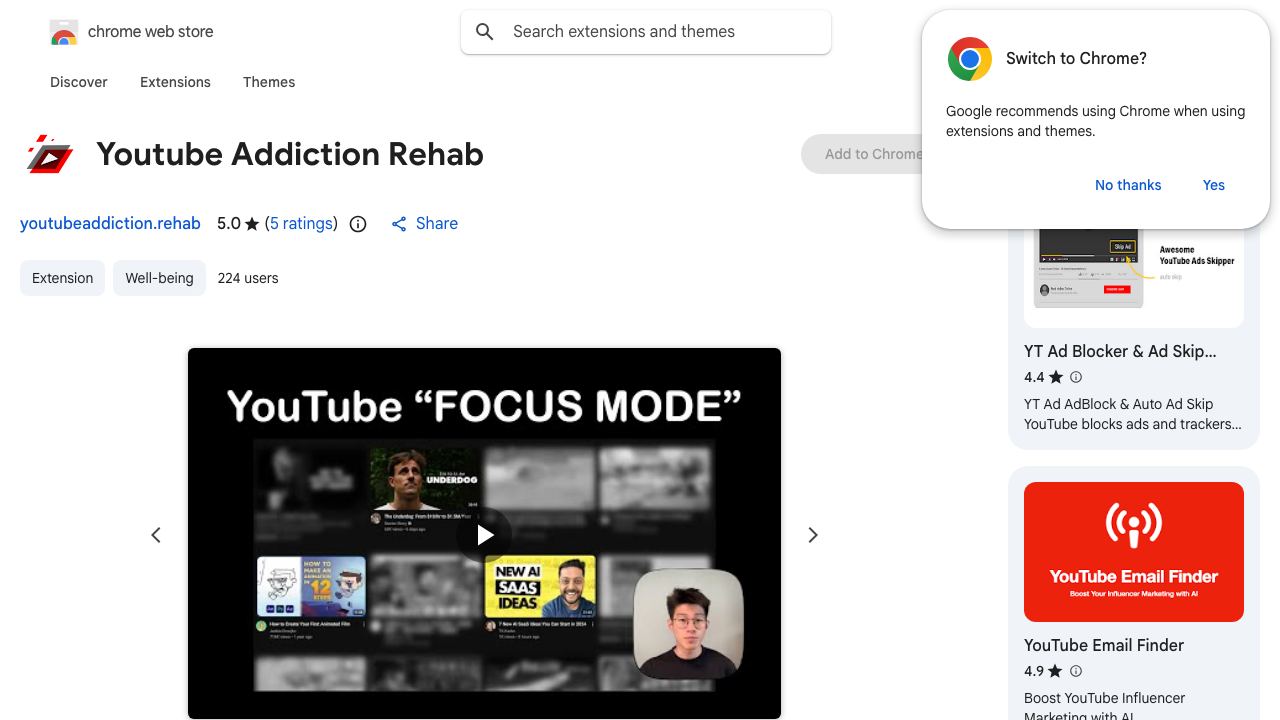Open the YT Ad Blocker thumbnail image
The width and height of the screenshot is (1280, 720).
click(x=1134, y=278)
